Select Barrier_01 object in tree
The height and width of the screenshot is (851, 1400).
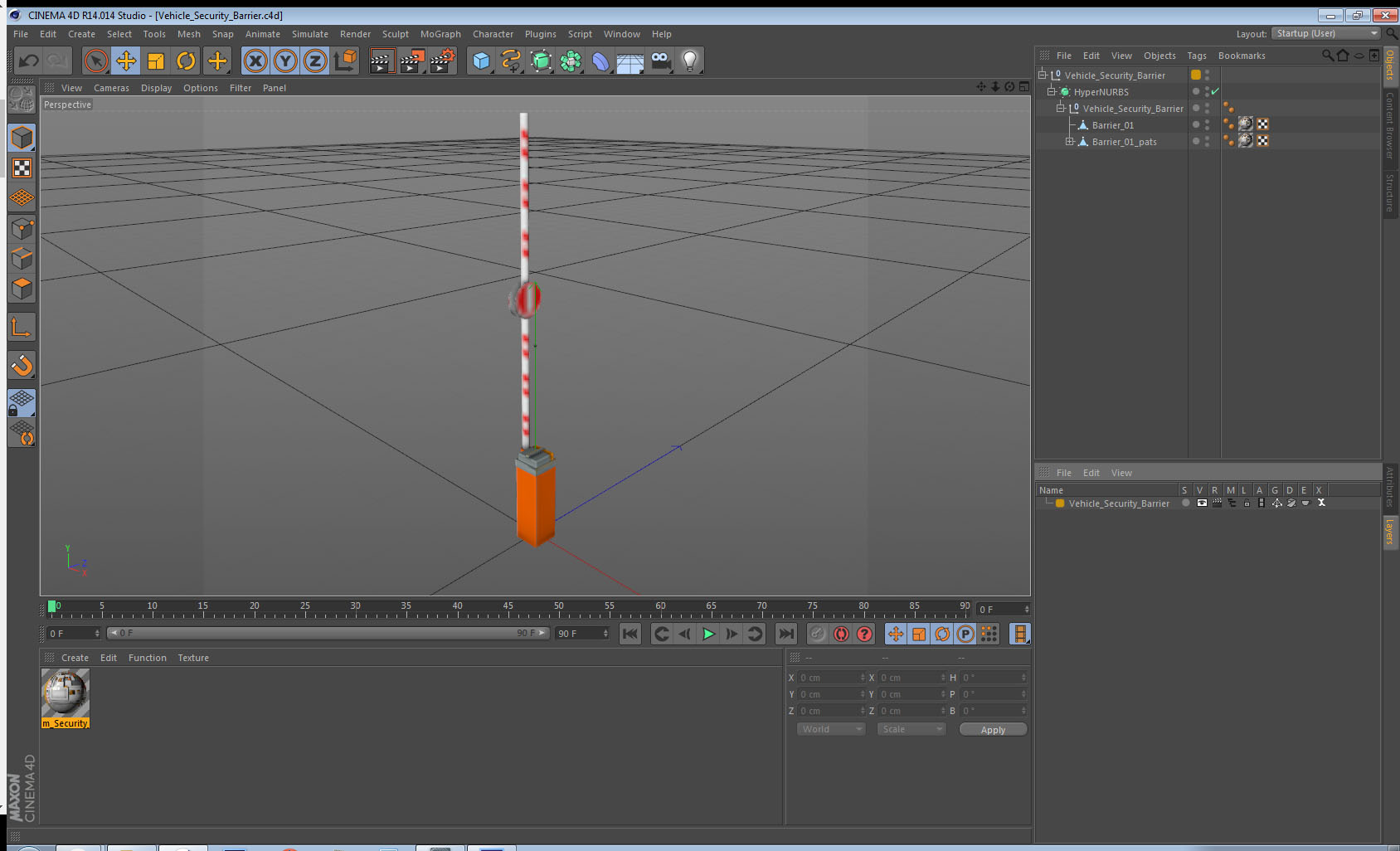tap(1112, 125)
